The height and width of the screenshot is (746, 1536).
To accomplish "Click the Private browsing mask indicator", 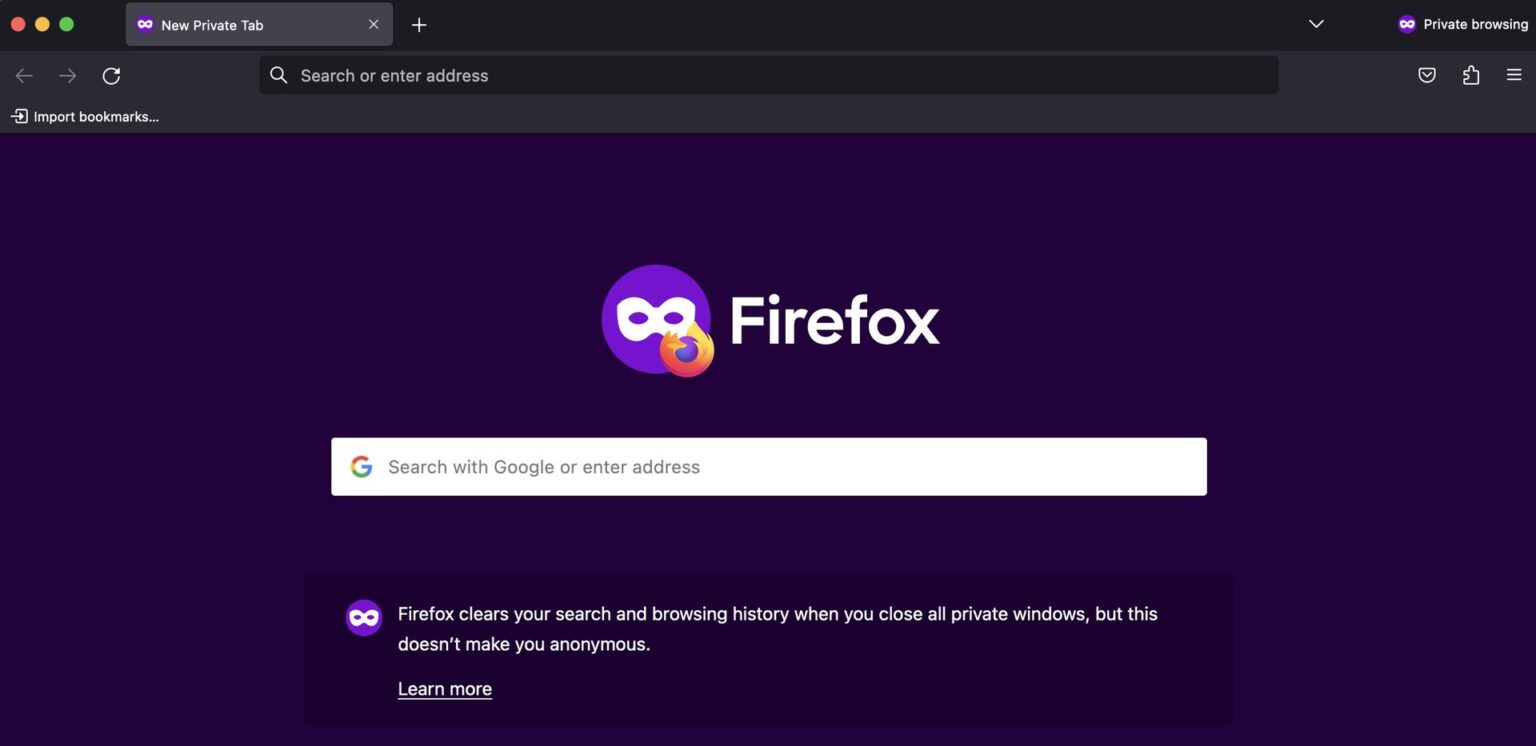I will pyautogui.click(x=1407, y=23).
